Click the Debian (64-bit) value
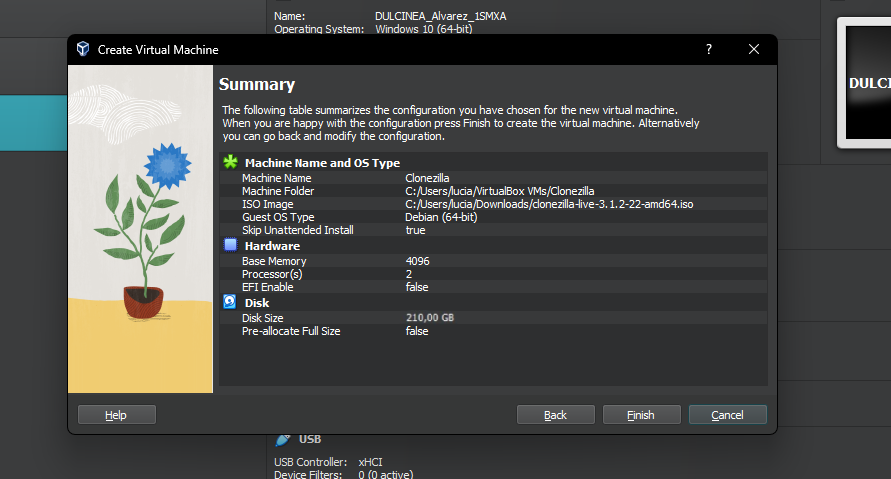The width and height of the screenshot is (891, 479). (x=441, y=217)
